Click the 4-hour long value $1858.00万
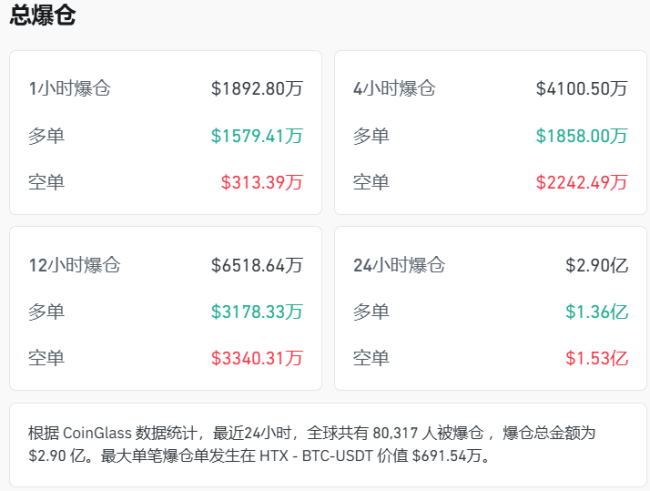This screenshot has height=491, width=650. click(x=582, y=136)
